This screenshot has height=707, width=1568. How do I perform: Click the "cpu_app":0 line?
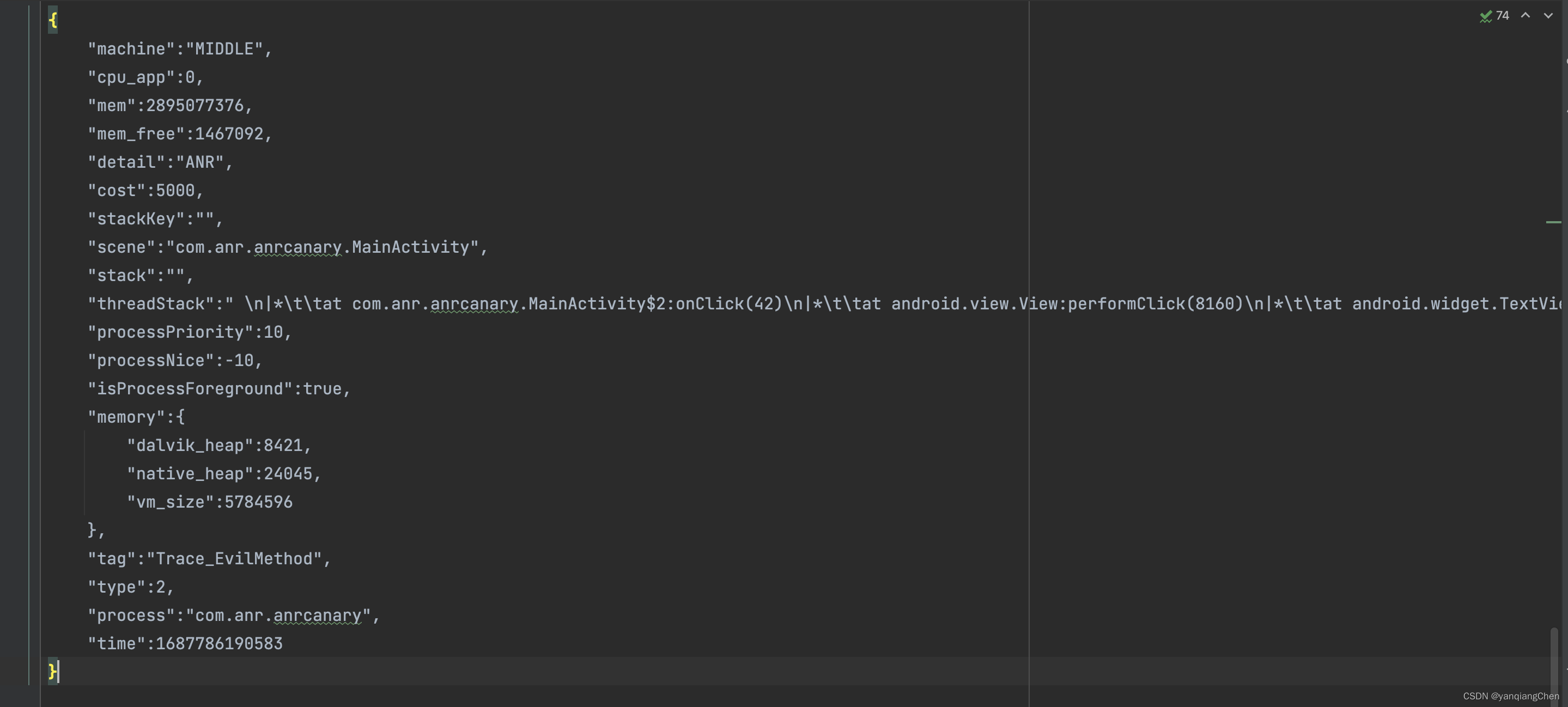(145, 77)
